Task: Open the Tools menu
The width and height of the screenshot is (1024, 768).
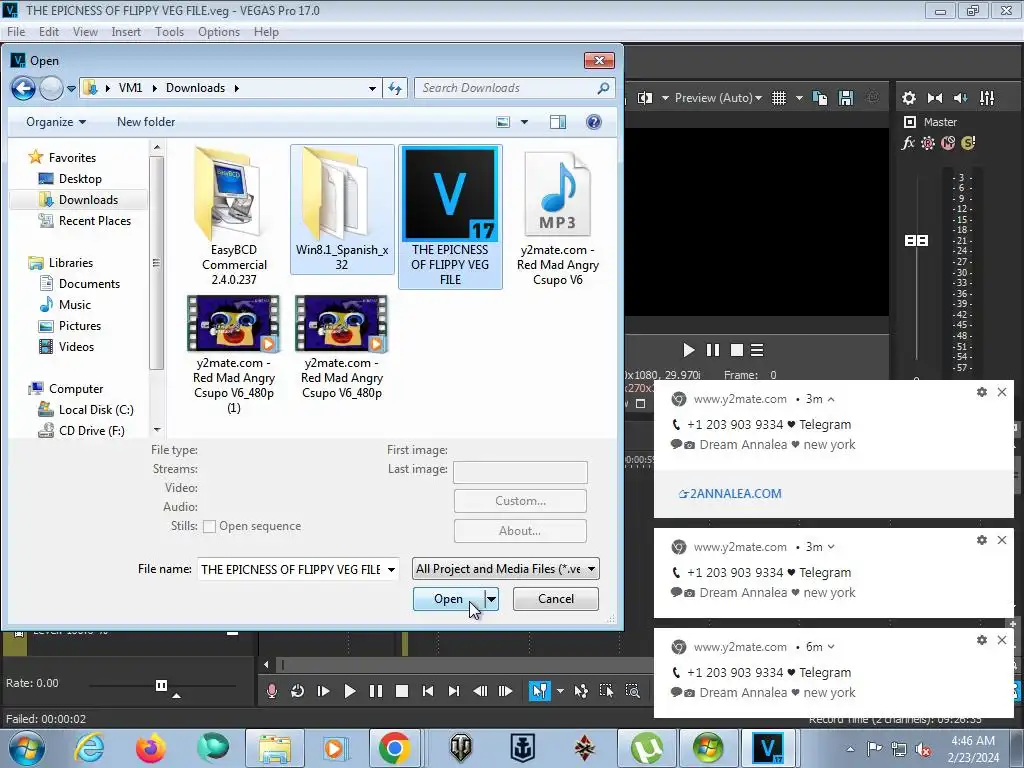Action: tap(169, 32)
